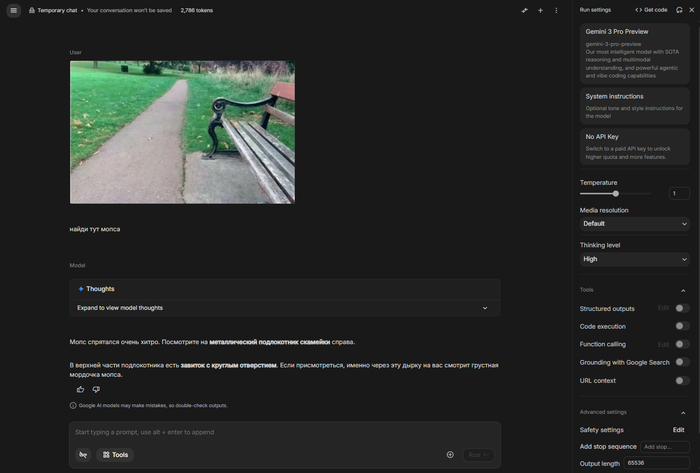The height and width of the screenshot is (473, 700).
Task: Open the Media resolution dropdown
Action: 634,224
